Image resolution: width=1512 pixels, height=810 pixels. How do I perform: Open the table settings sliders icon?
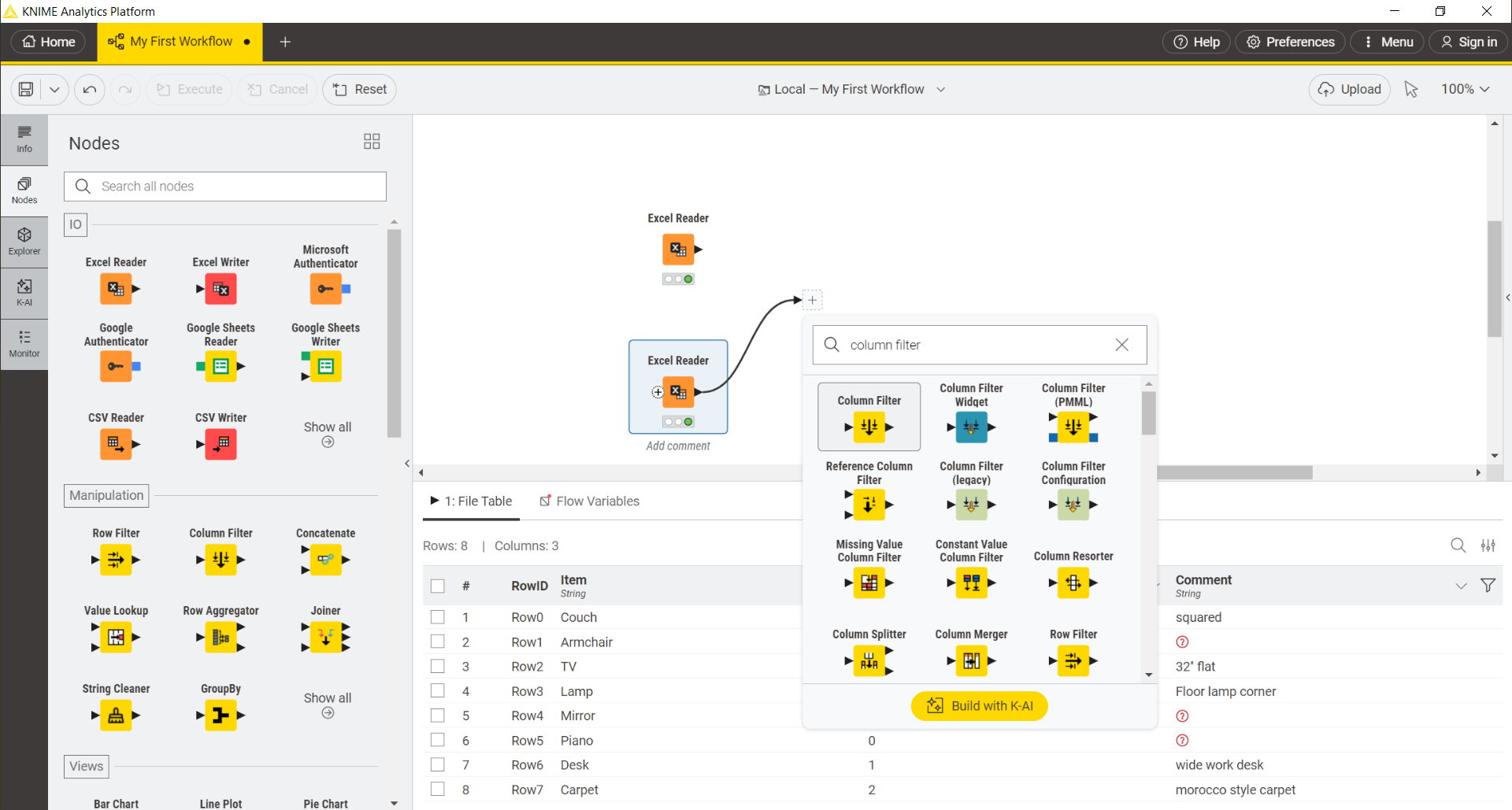pos(1488,545)
